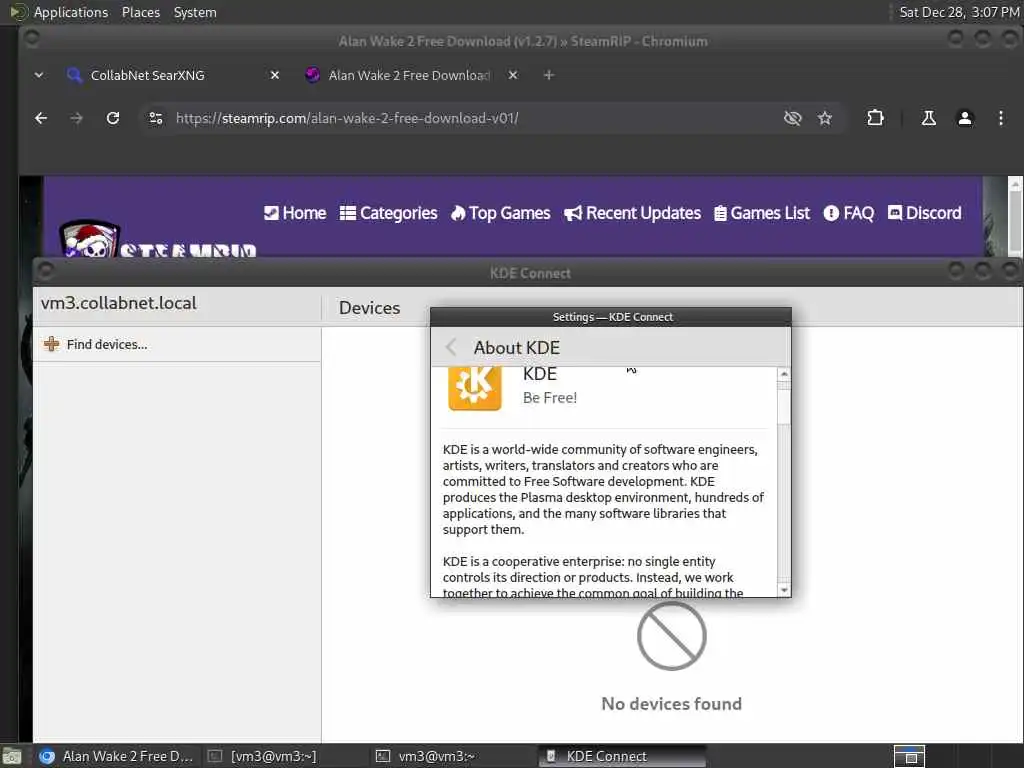
Task: Open site information icon in address bar
Action: click(x=156, y=118)
